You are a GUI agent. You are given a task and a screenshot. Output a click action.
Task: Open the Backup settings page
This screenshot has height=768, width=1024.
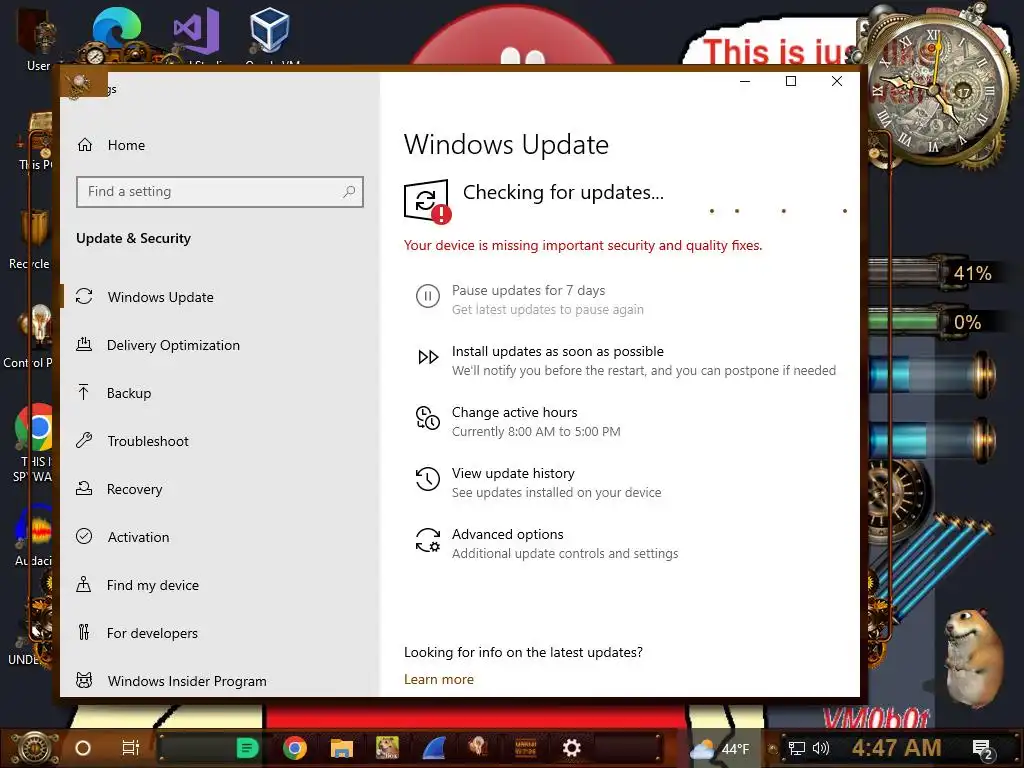[x=129, y=393]
